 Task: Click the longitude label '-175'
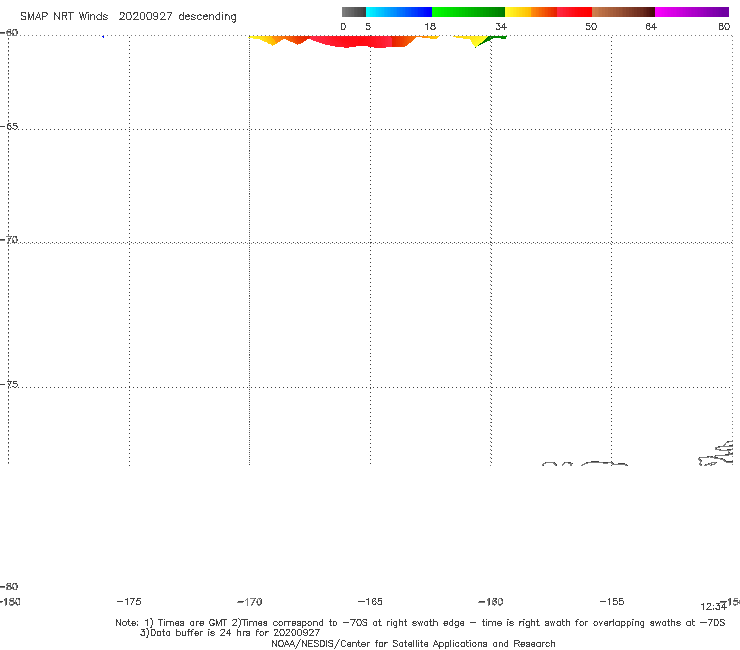[x=129, y=602]
